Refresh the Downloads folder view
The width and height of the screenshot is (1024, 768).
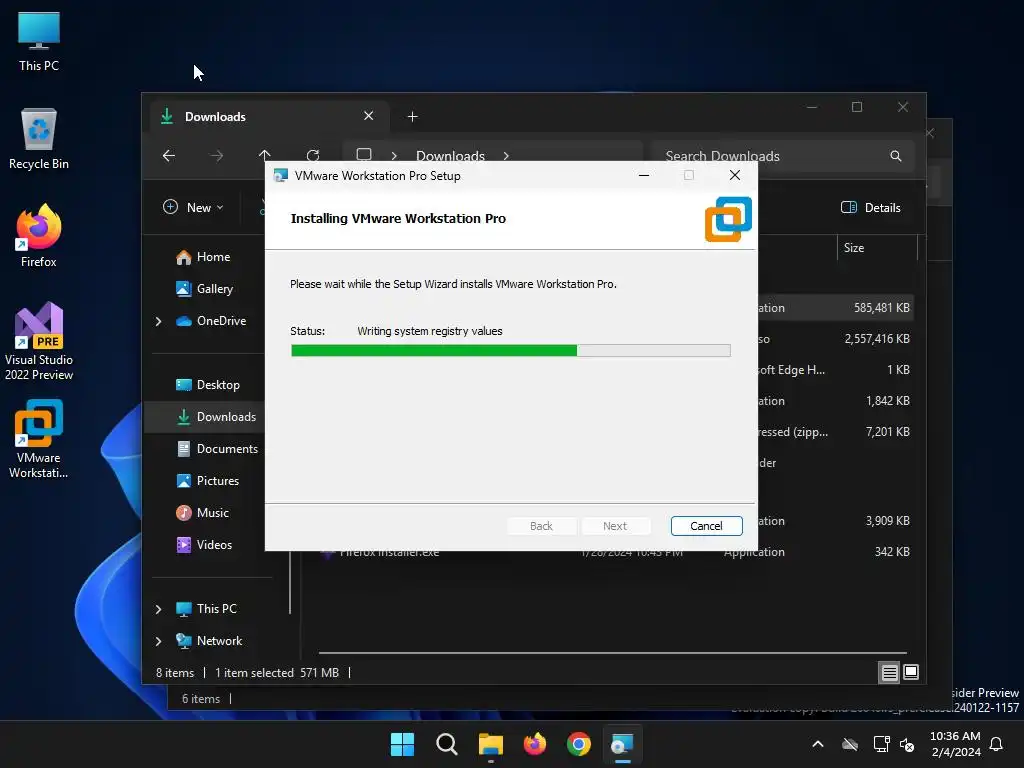[x=313, y=155]
